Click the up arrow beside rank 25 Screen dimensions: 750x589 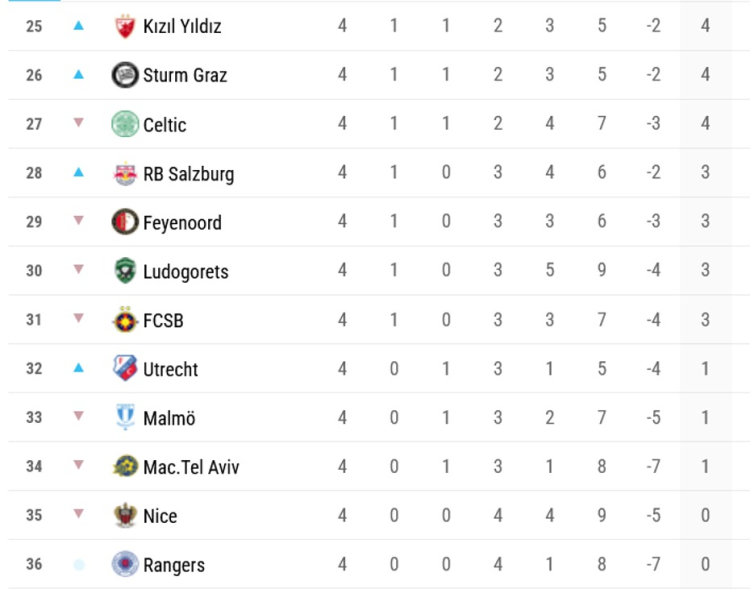click(79, 26)
